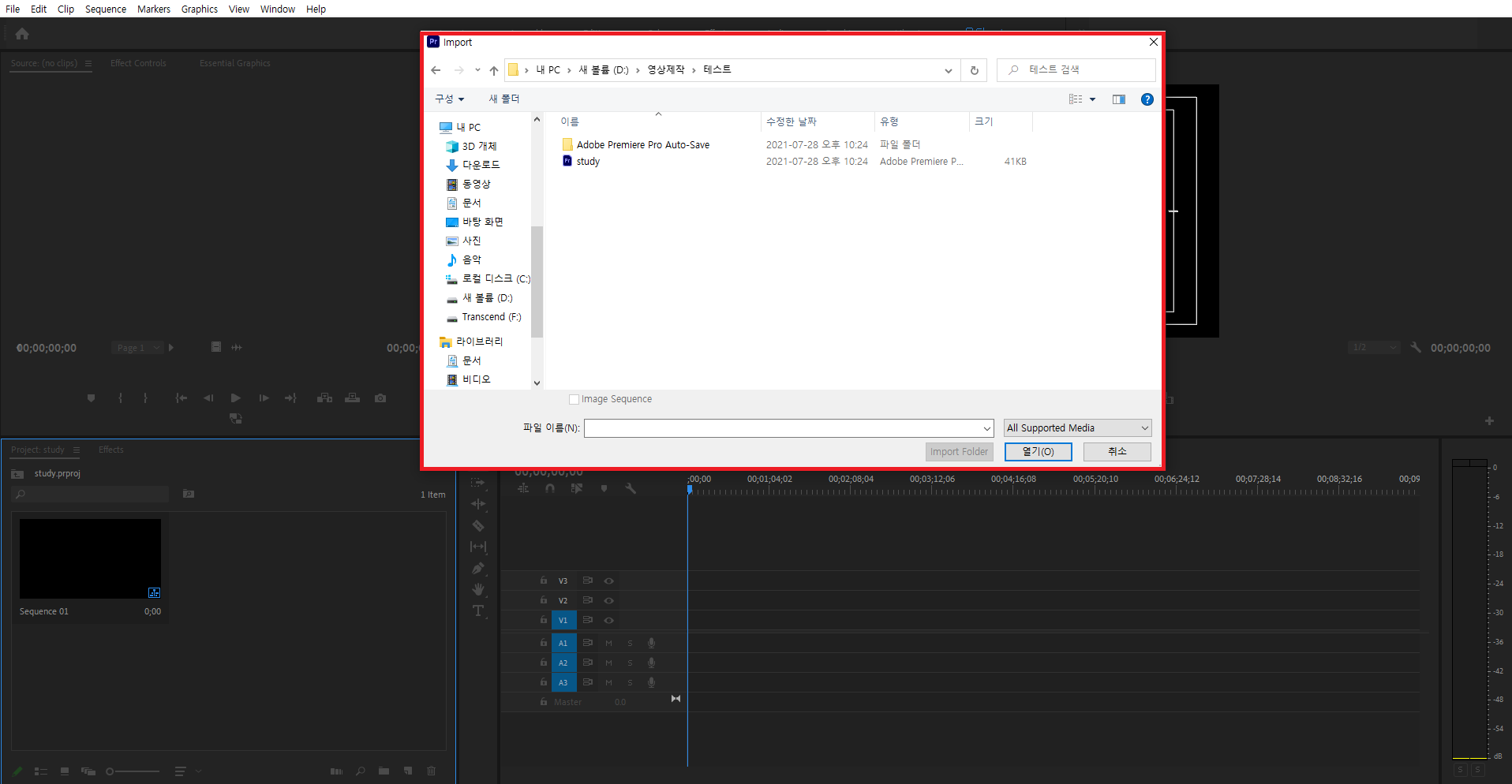Solo audio track A2

pyautogui.click(x=630, y=663)
